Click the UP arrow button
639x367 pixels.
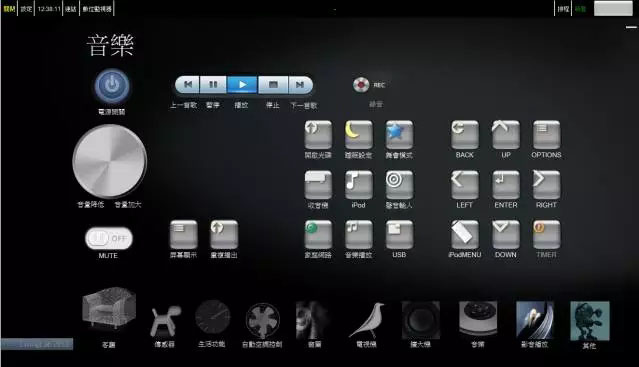pos(506,135)
